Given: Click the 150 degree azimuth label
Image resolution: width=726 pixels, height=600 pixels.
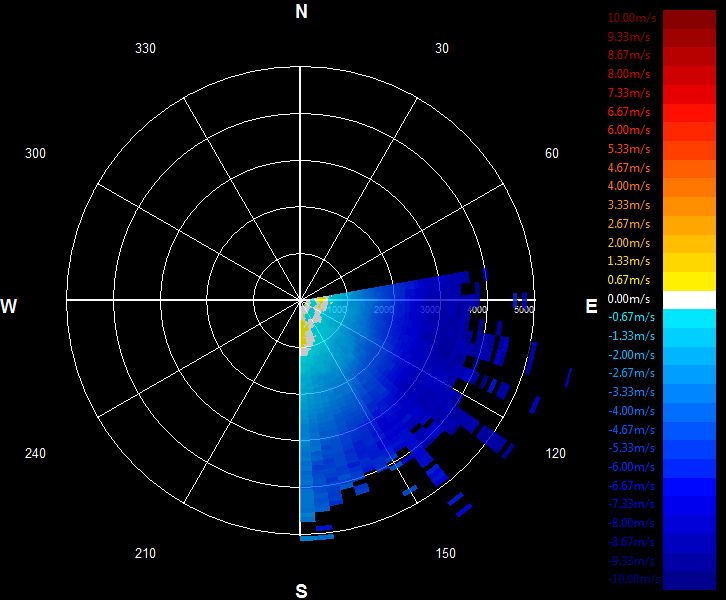Looking at the screenshot, I should tap(445, 553).
